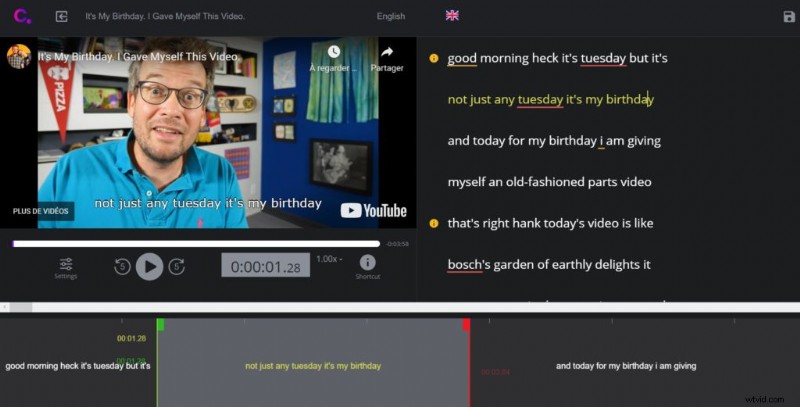This screenshot has width=800, height=407.
Task: Click the underlined word 'good' in transcript
Action: pos(462,58)
